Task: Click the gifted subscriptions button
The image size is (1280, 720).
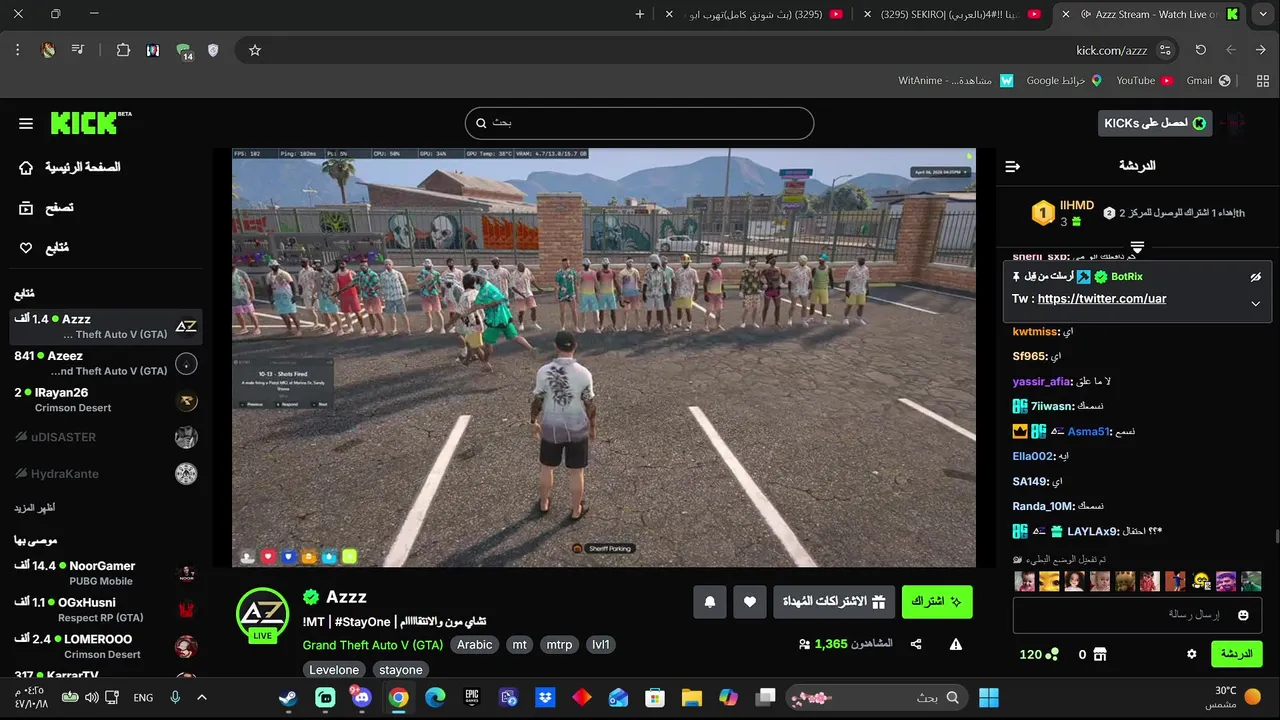Action: (834, 602)
